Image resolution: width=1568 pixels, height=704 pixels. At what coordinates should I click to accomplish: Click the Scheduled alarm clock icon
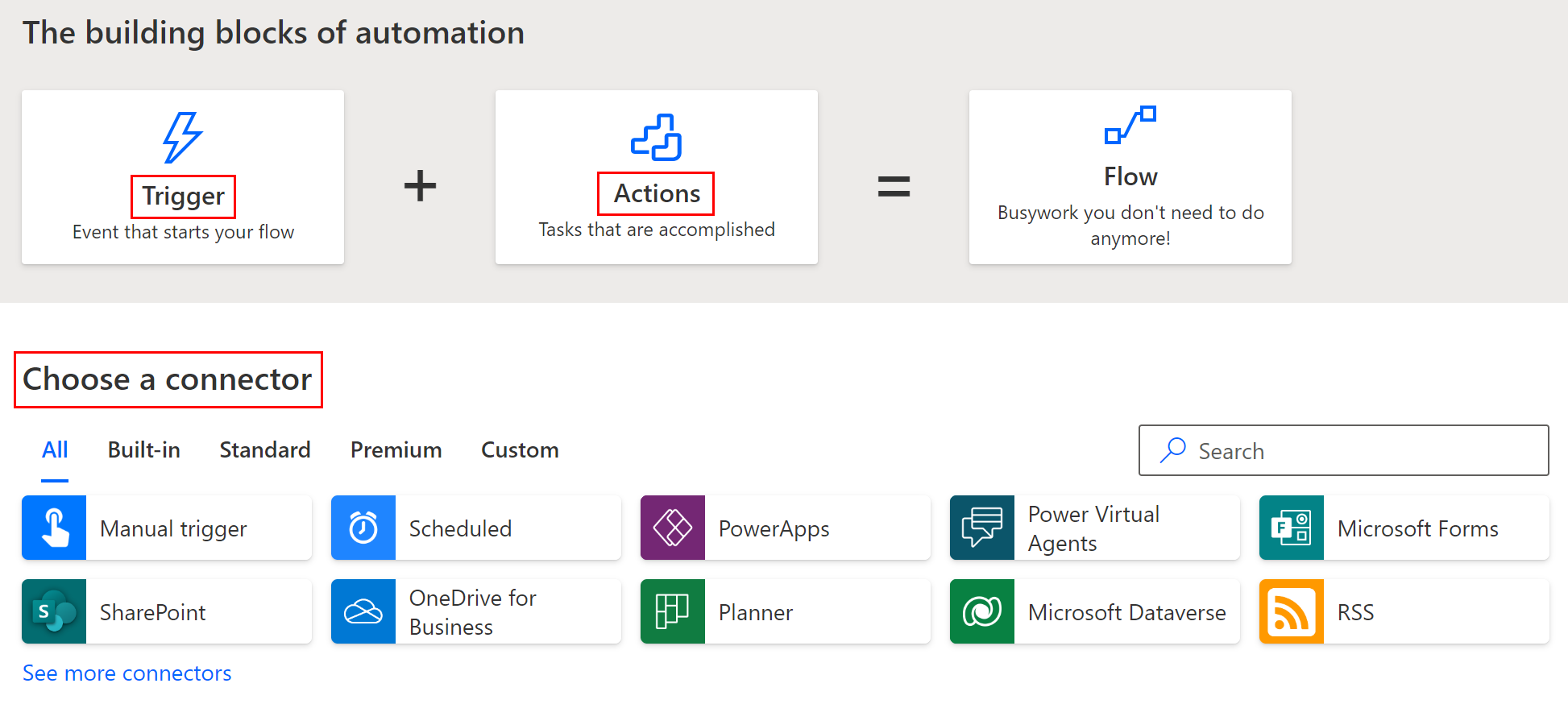tap(363, 528)
